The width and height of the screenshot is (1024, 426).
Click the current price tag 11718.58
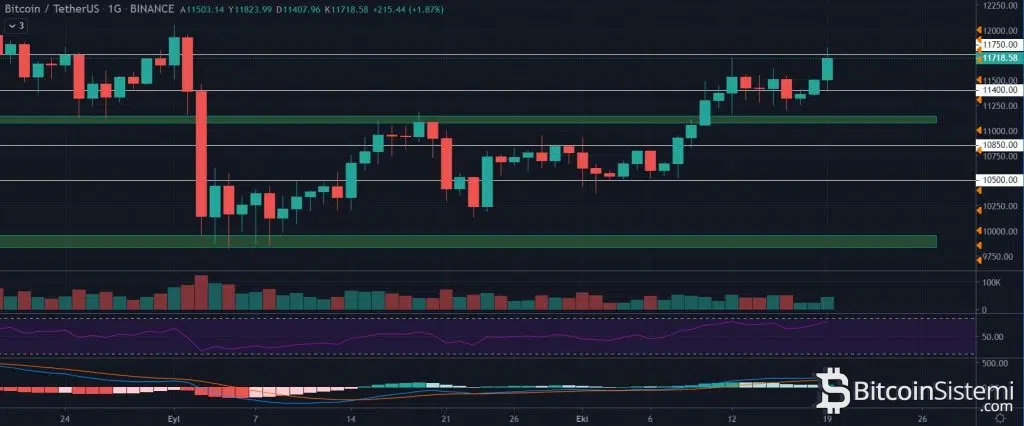coord(1000,59)
